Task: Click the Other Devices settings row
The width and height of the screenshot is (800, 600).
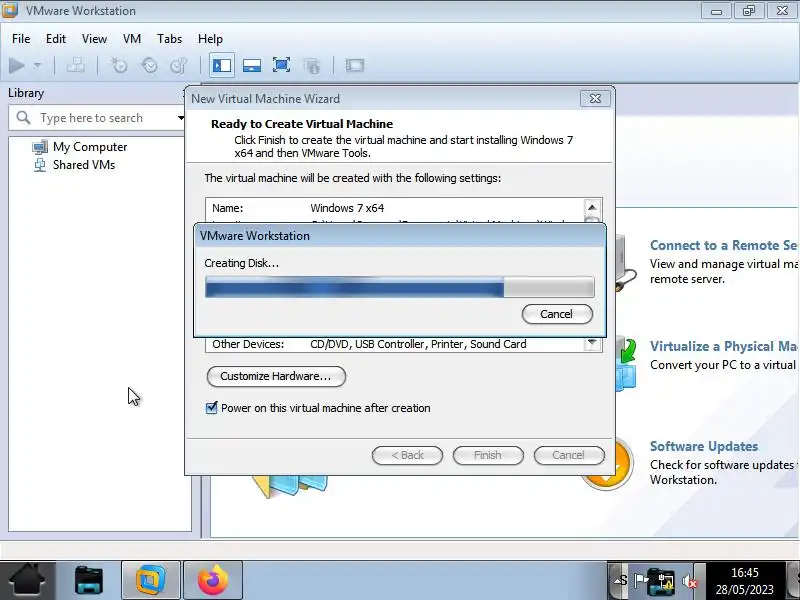Action: pyautogui.click(x=394, y=344)
